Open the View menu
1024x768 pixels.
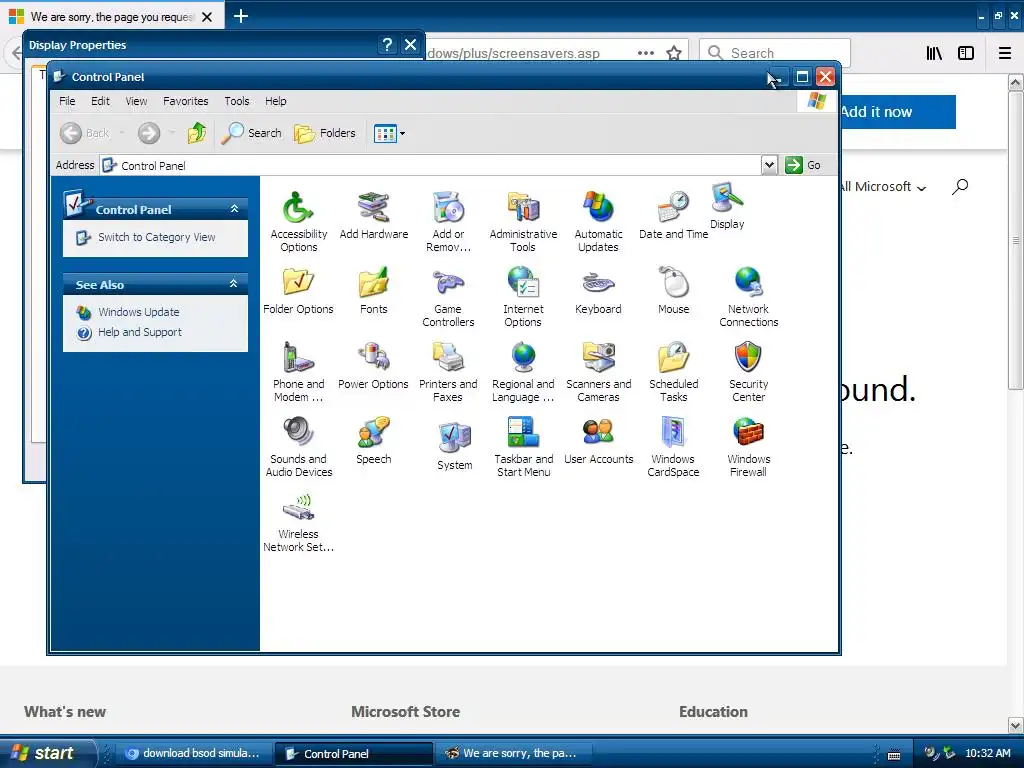tap(136, 101)
